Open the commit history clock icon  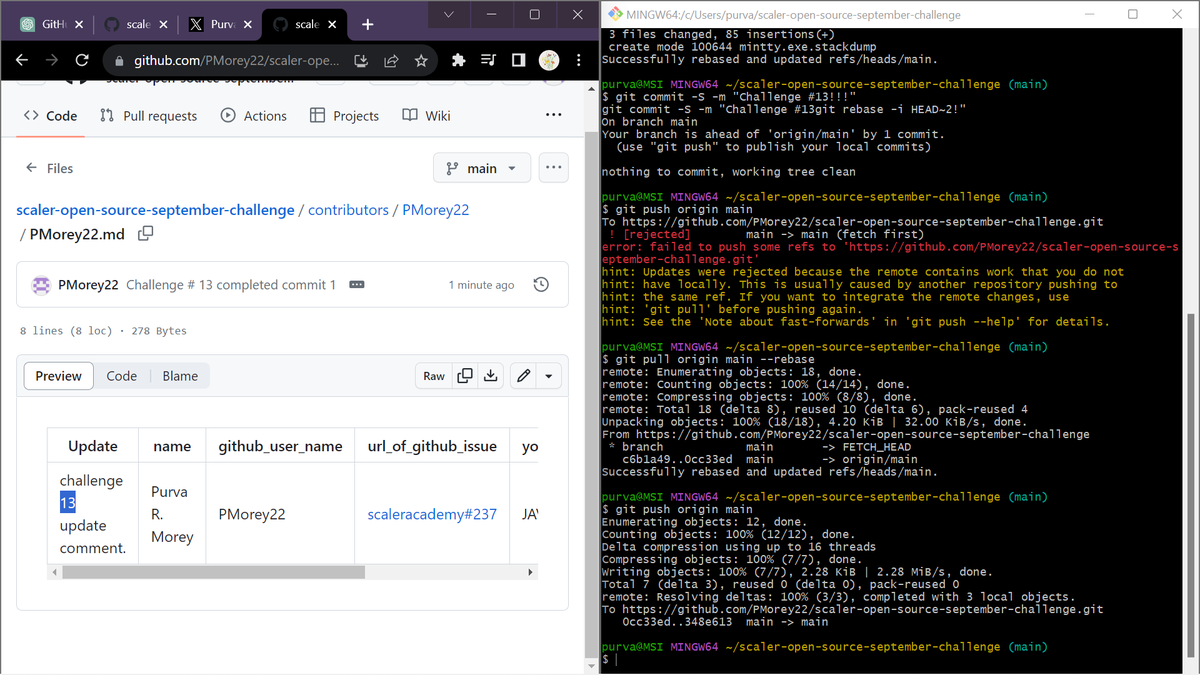(x=541, y=285)
